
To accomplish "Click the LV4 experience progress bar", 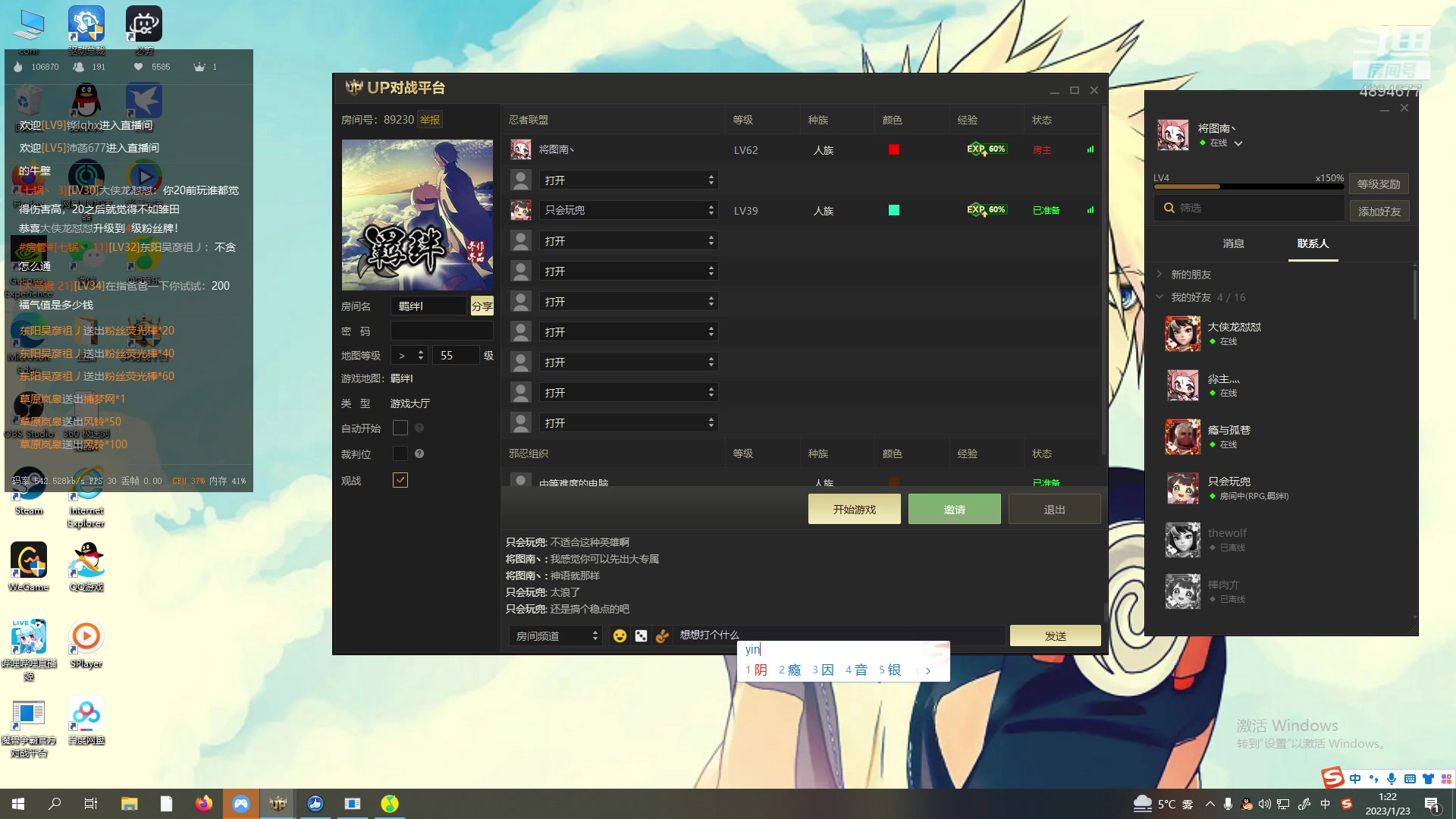I will tap(1248, 186).
